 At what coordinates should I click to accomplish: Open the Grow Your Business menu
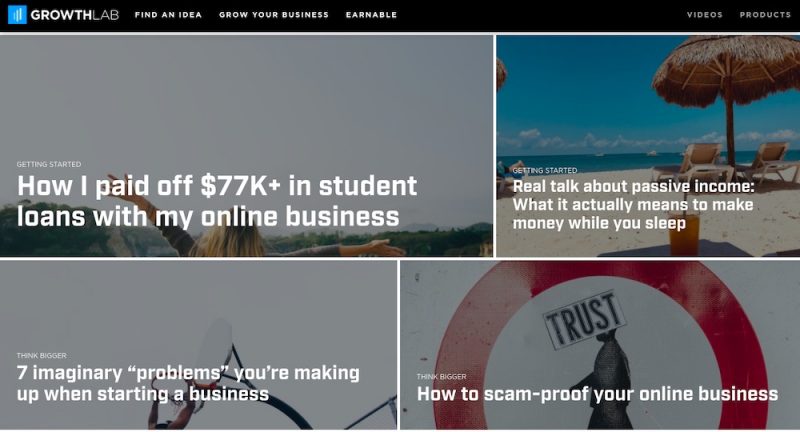pyautogui.click(x=274, y=15)
